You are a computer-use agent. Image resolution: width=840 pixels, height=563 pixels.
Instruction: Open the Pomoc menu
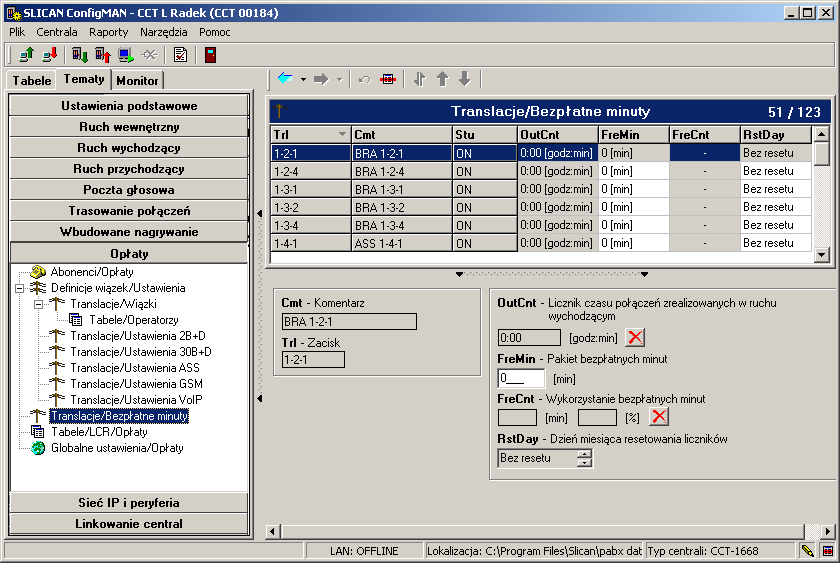[215, 32]
